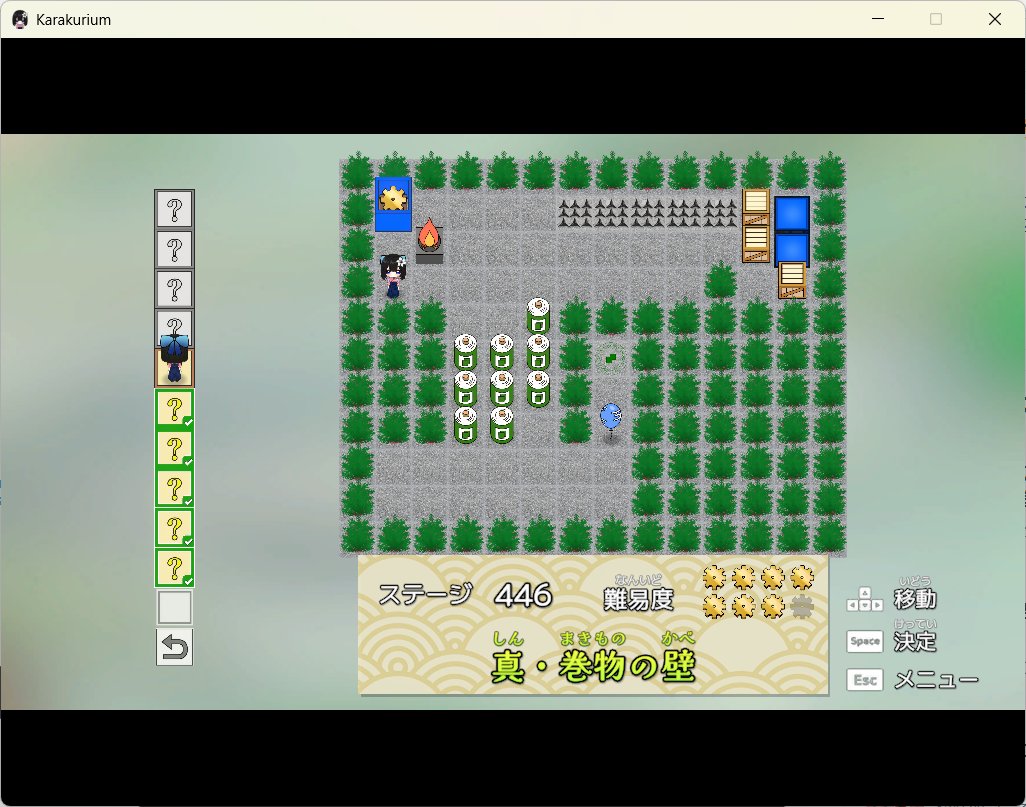Click the lone bush left of crates
The width and height of the screenshot is (1026, 807).
point(720,280)
